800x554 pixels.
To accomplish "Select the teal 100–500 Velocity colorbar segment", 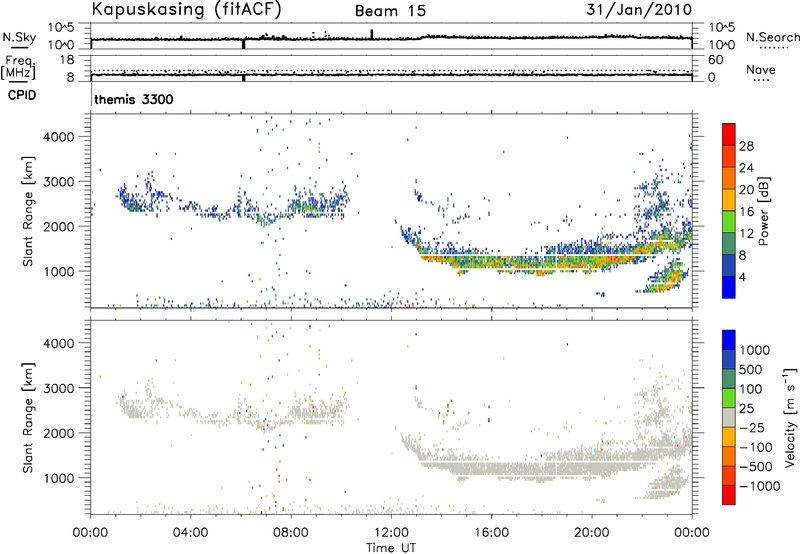I will [x=729, y=379].
